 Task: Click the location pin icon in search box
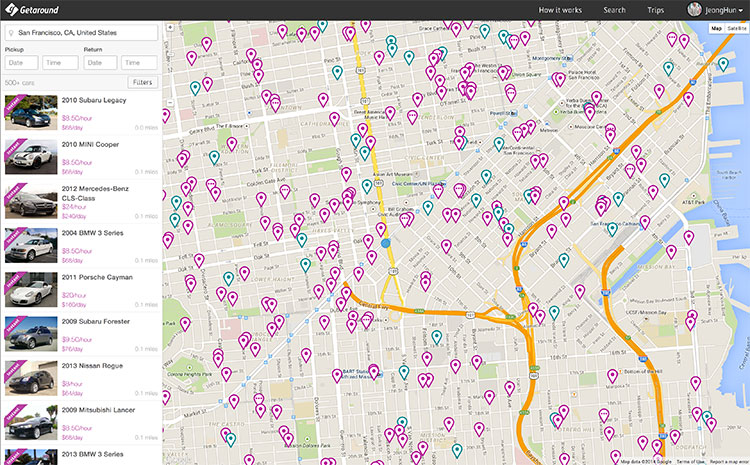[x=11, y=33]
